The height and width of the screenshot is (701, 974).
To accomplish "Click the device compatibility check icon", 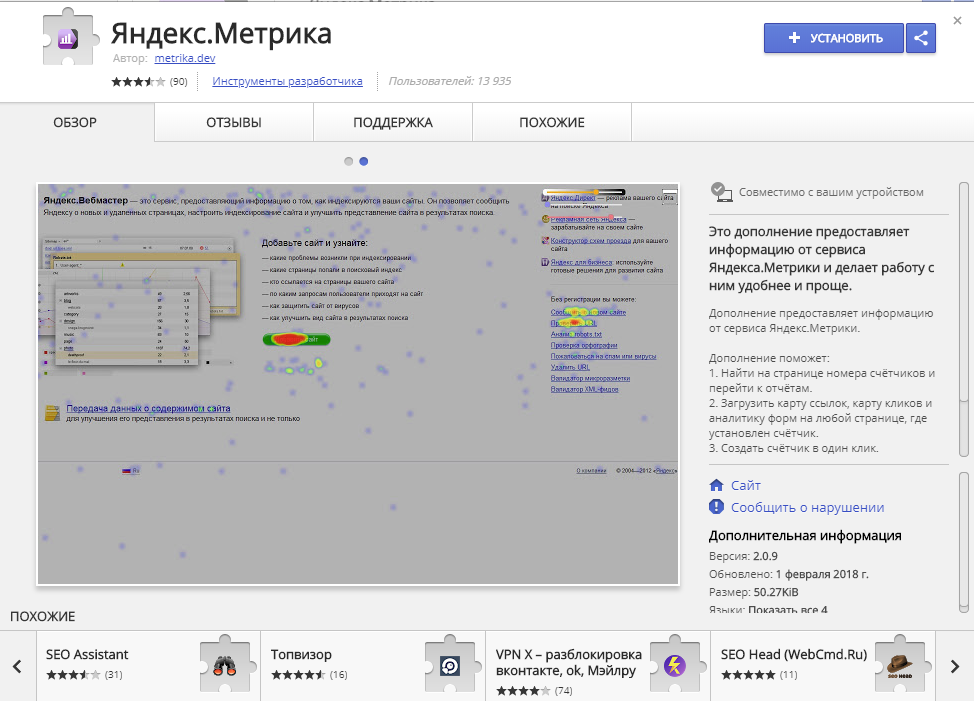I will click(721, 192).
